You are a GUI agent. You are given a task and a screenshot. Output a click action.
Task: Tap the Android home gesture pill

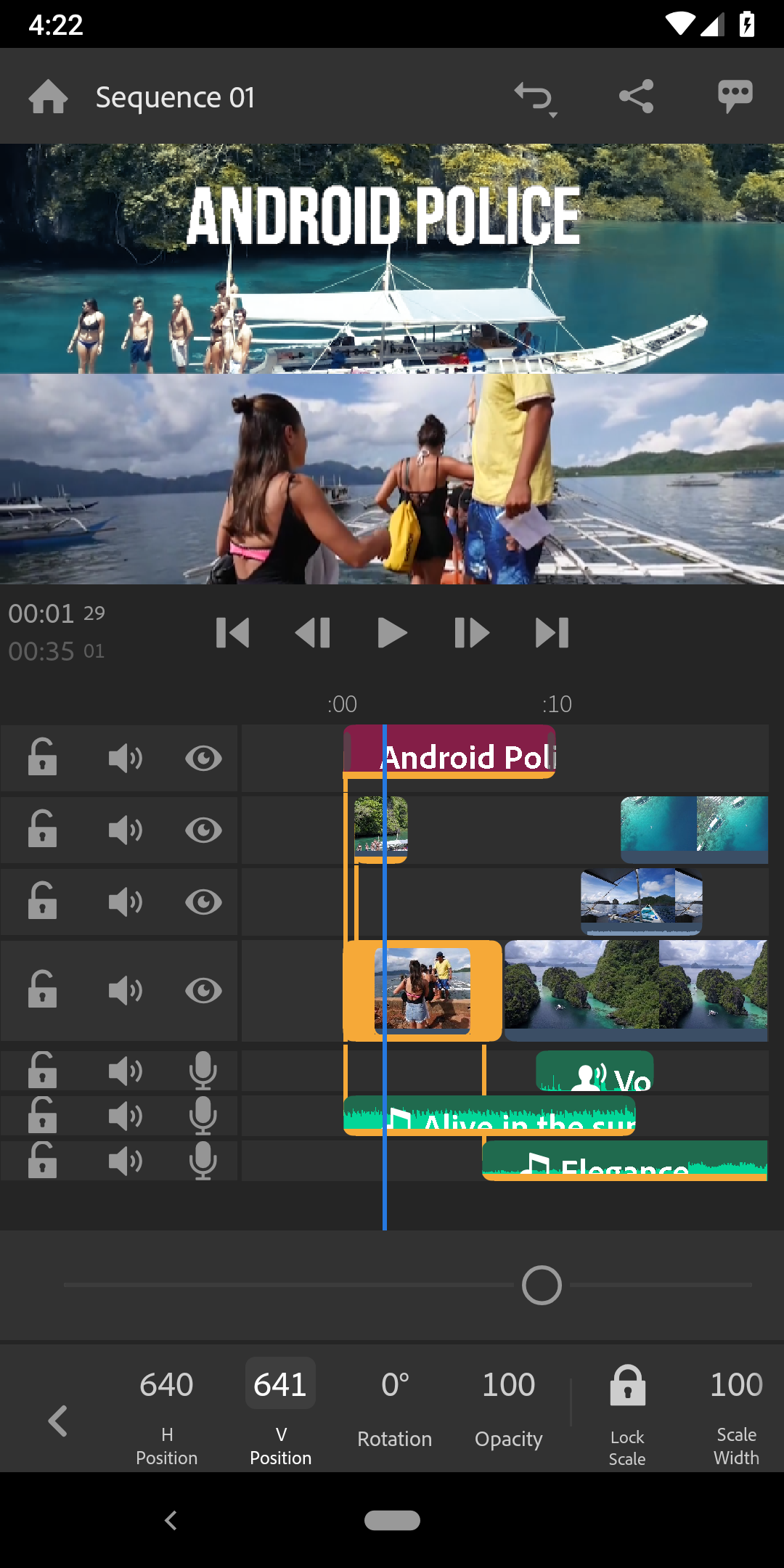(x=392, y=1520)
